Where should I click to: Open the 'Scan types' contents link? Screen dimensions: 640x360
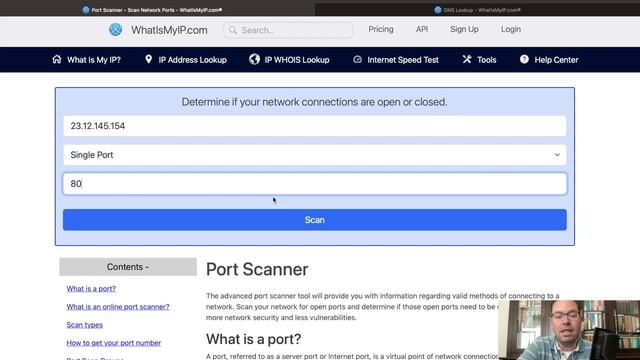(84, 325)
